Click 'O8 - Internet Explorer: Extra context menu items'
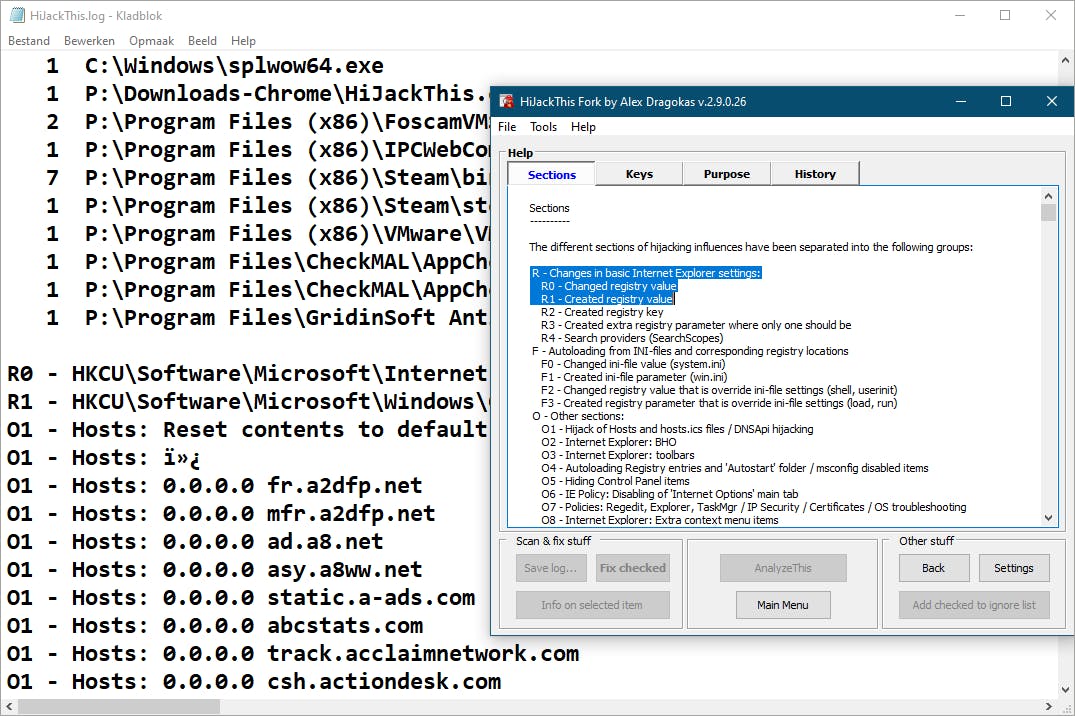Viewport: 1075px width, 716px height. coord(660,520)
